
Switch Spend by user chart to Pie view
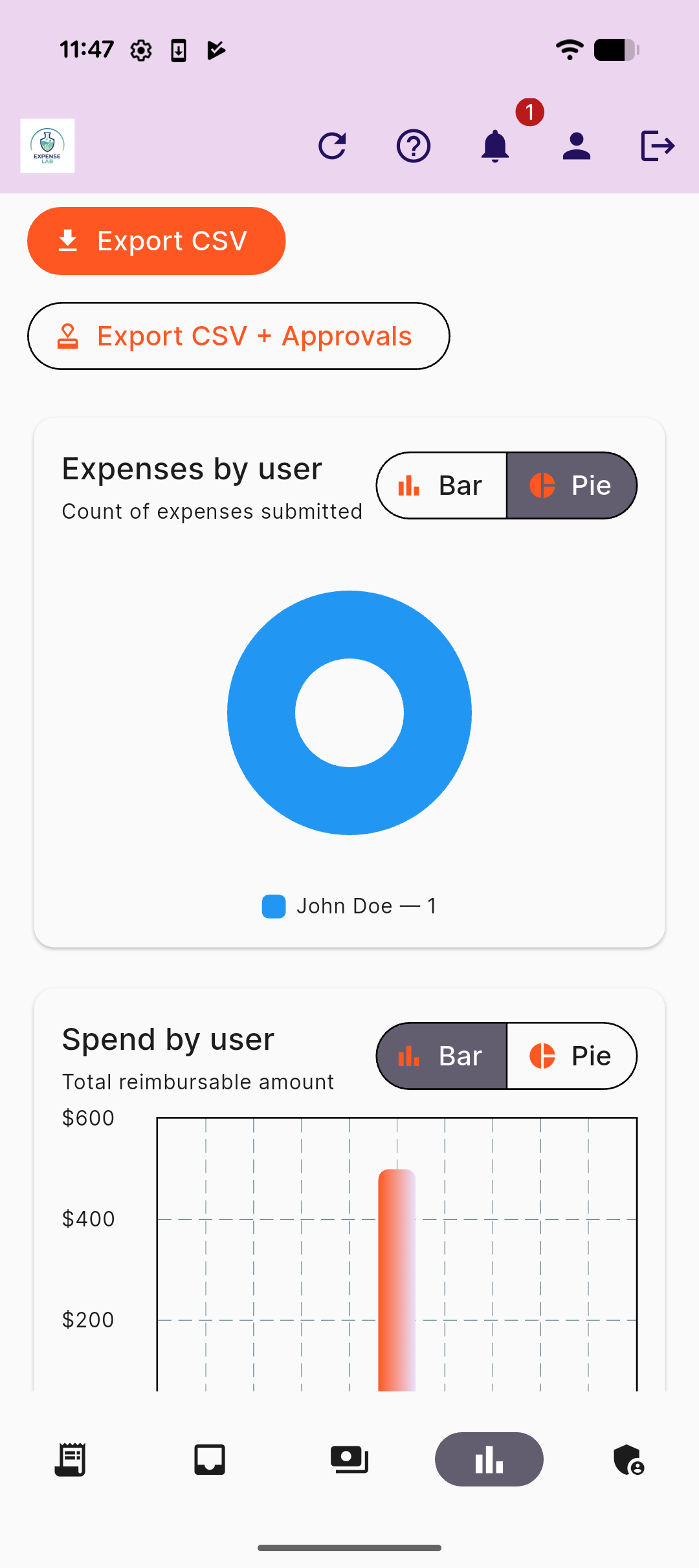[572, 1055]
